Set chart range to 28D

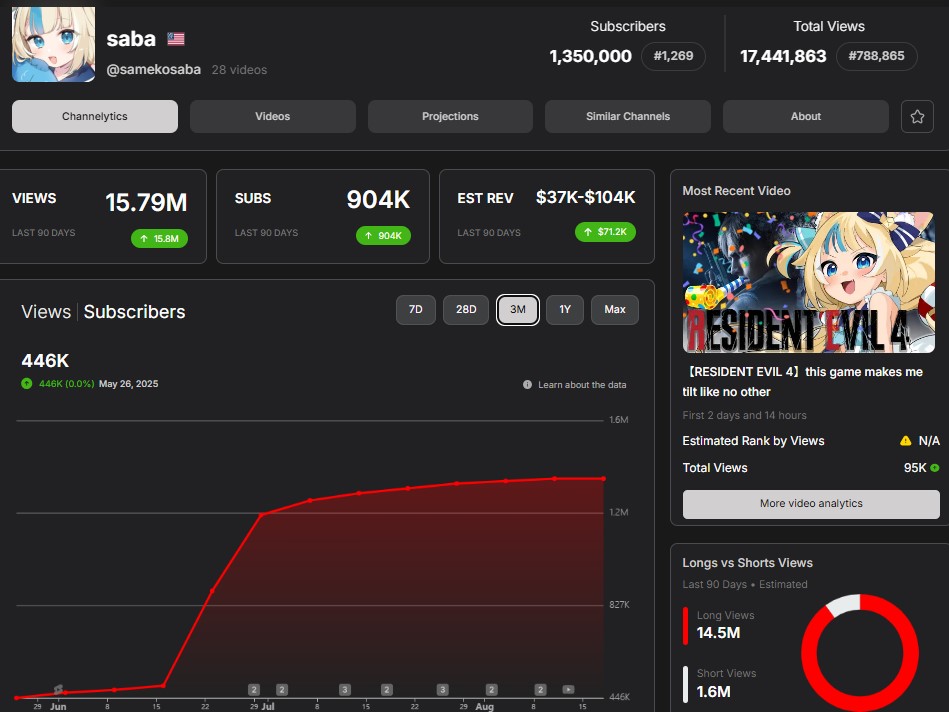pyautogui.click(x=466, y=309)
